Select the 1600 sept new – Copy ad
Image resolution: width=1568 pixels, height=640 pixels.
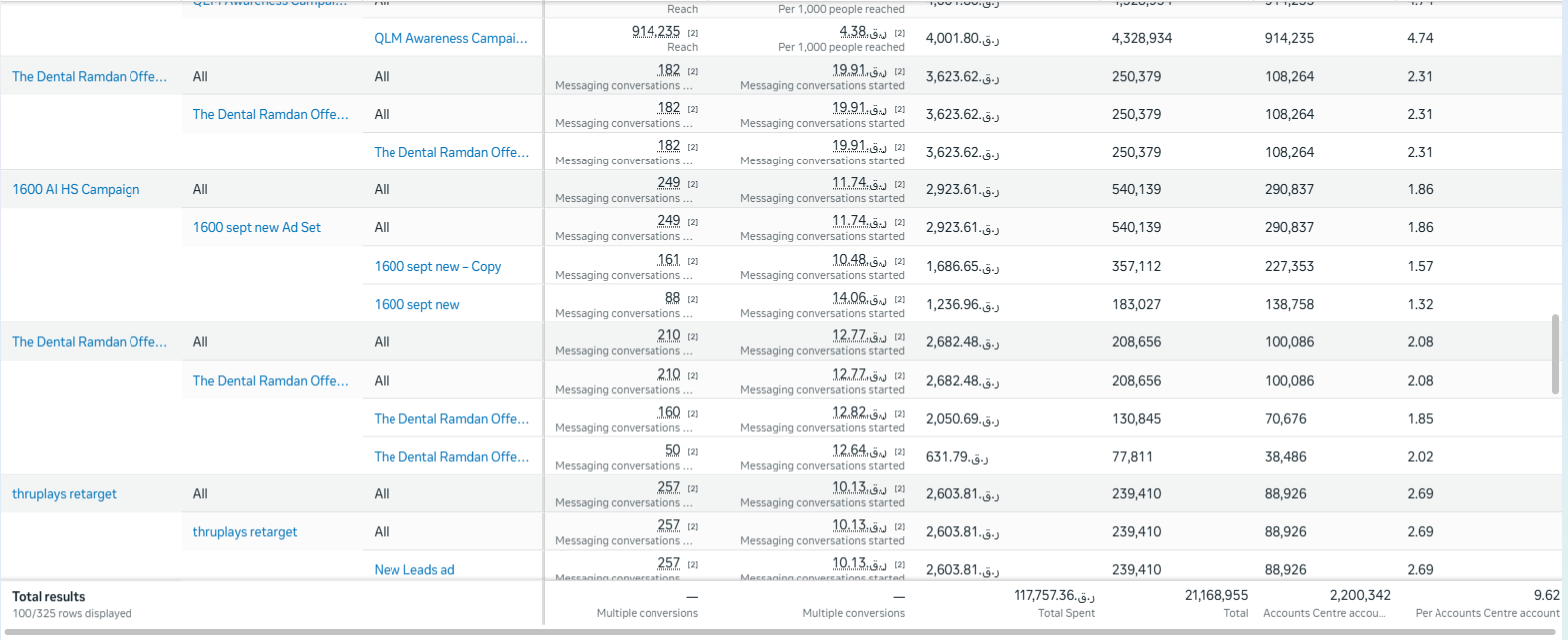tap(437, 266)
